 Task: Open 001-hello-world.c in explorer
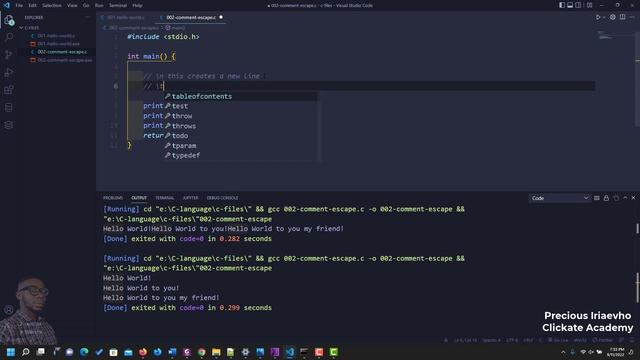coord(57,36)
